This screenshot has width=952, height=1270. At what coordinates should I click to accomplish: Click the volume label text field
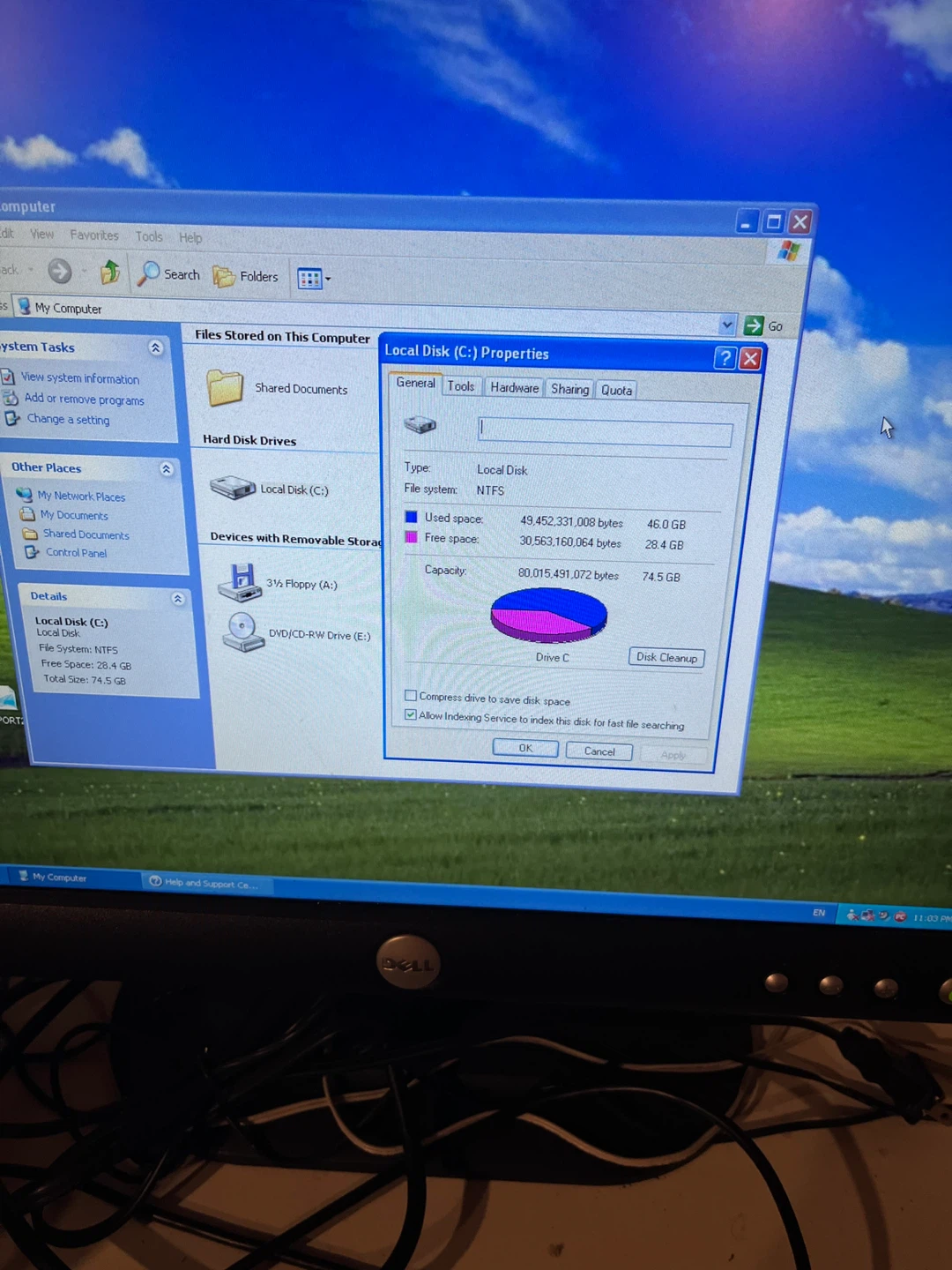point(605,431)
